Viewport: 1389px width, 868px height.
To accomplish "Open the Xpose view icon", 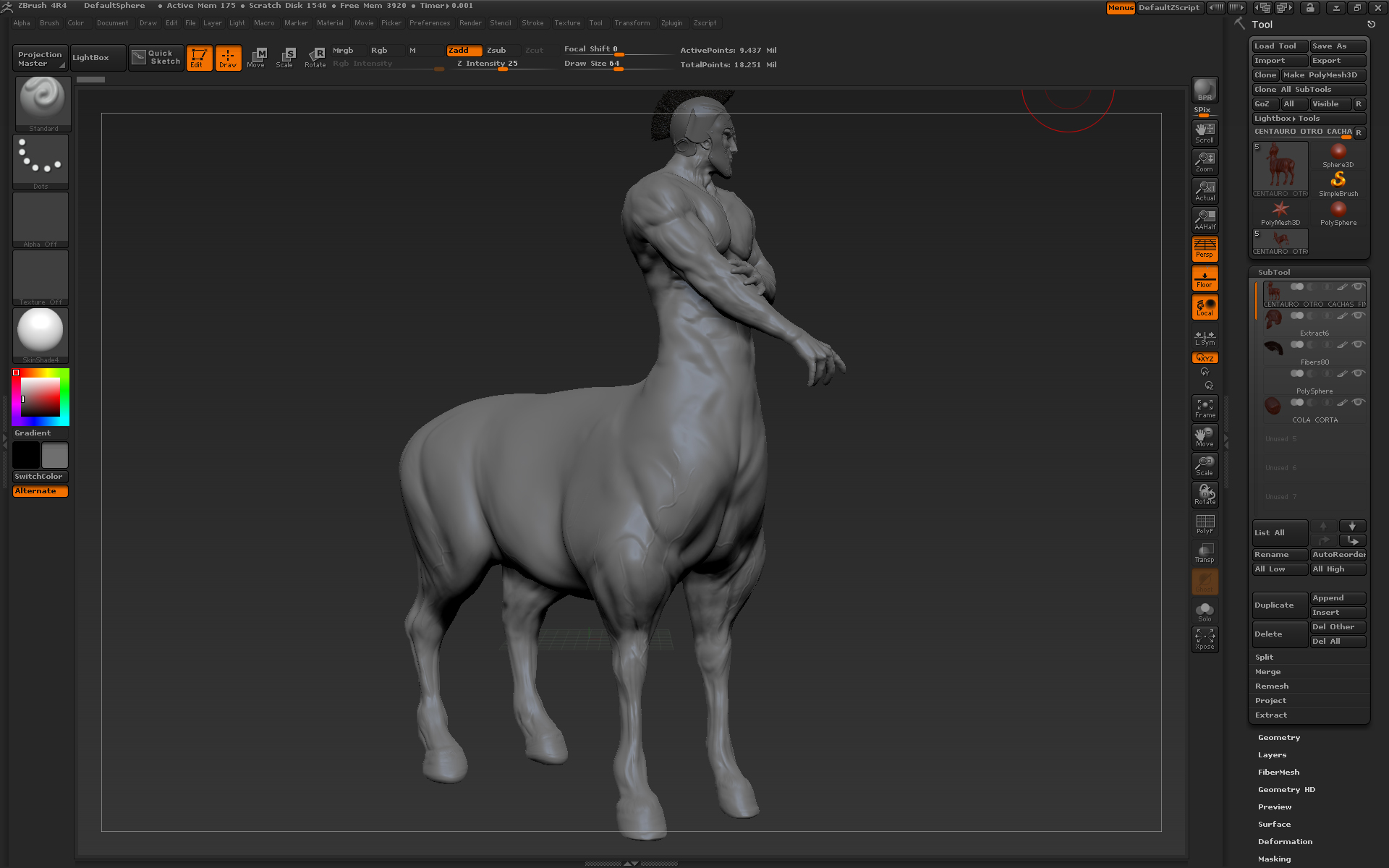I will pyautogui.click(x=1205, y=639).
